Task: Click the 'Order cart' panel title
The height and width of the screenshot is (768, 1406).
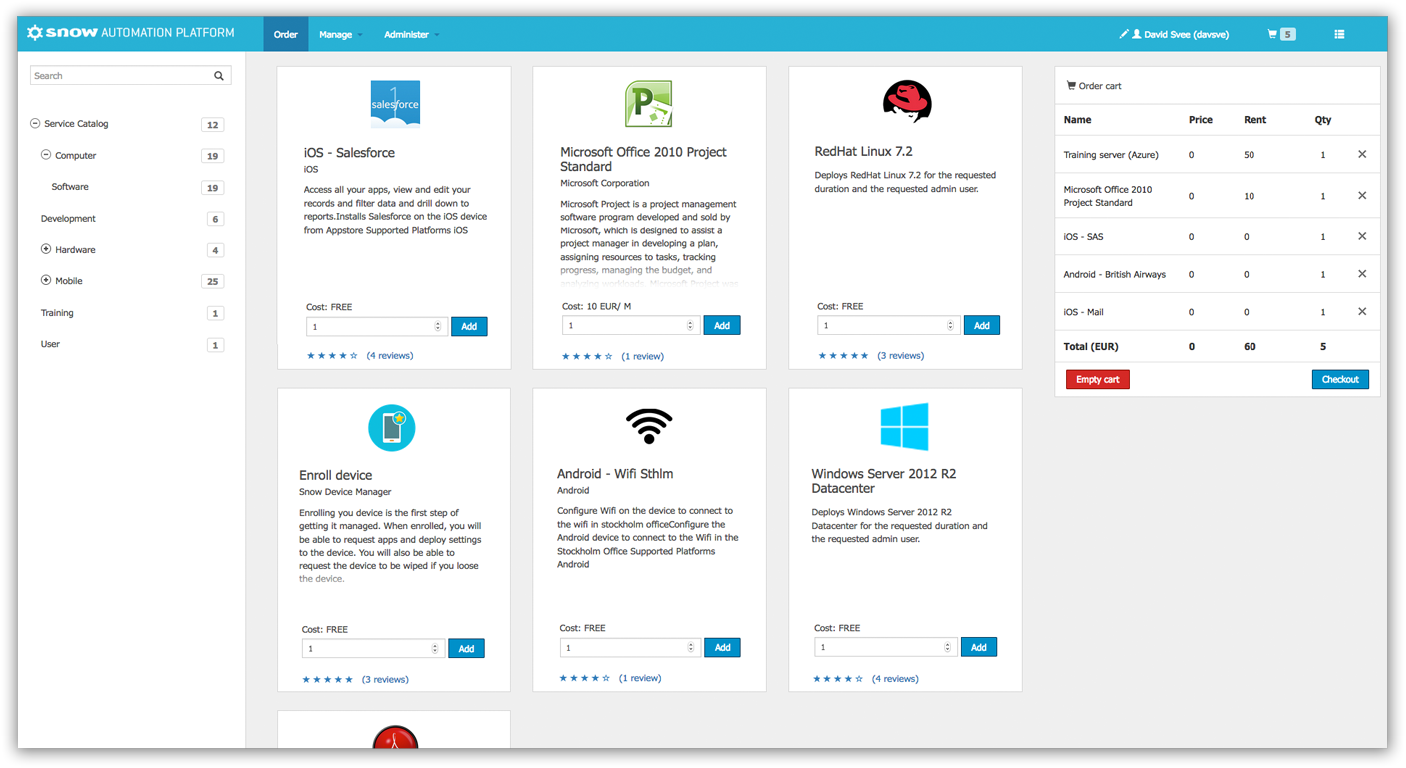Action: pos(1100,86)
